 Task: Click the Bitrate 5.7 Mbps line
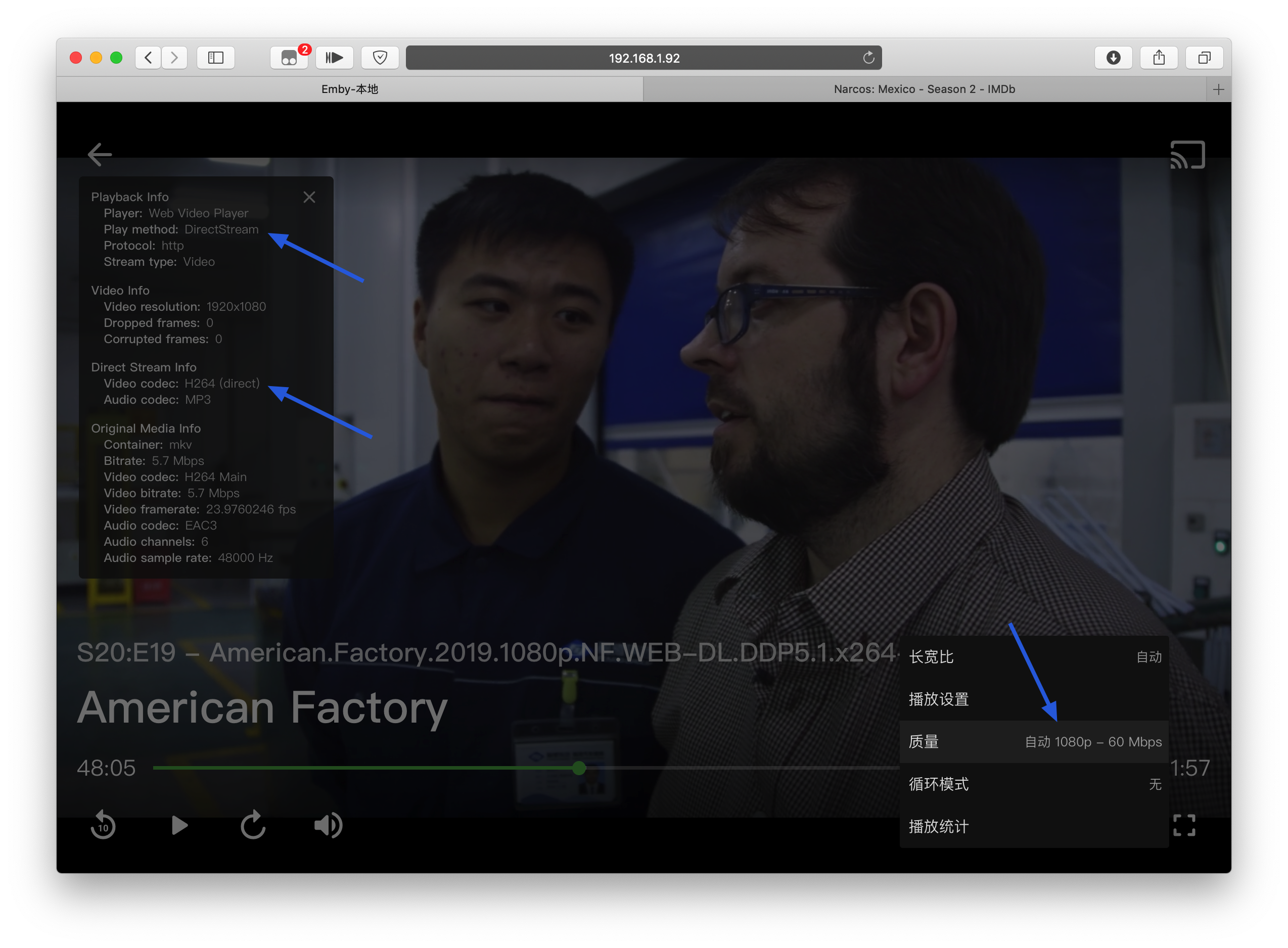pyautogui.click(x=154, y=461)
